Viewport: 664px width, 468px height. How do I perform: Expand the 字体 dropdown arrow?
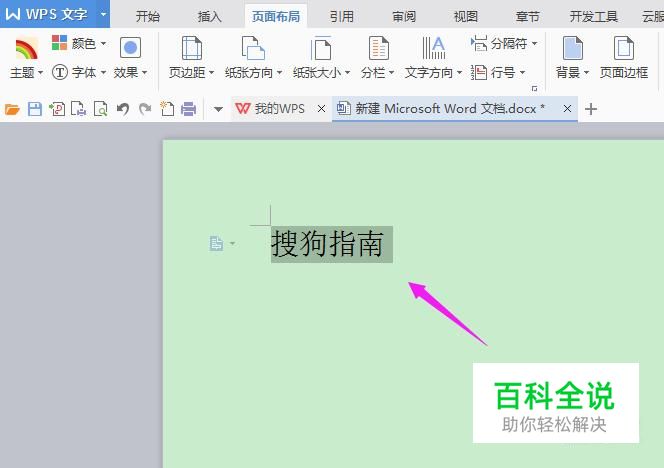click(103, 73)
